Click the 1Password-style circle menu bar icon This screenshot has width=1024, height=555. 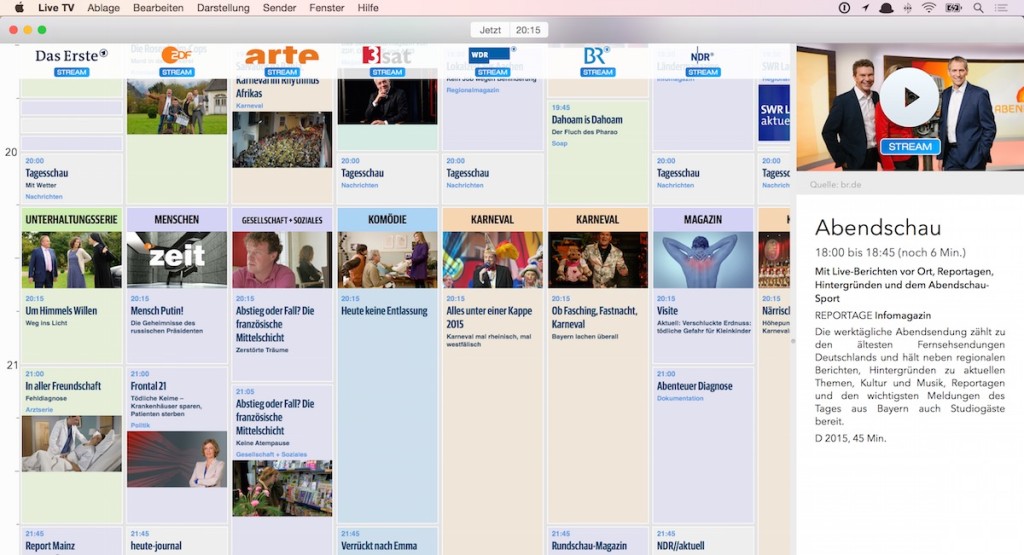(x=844, y=8)
